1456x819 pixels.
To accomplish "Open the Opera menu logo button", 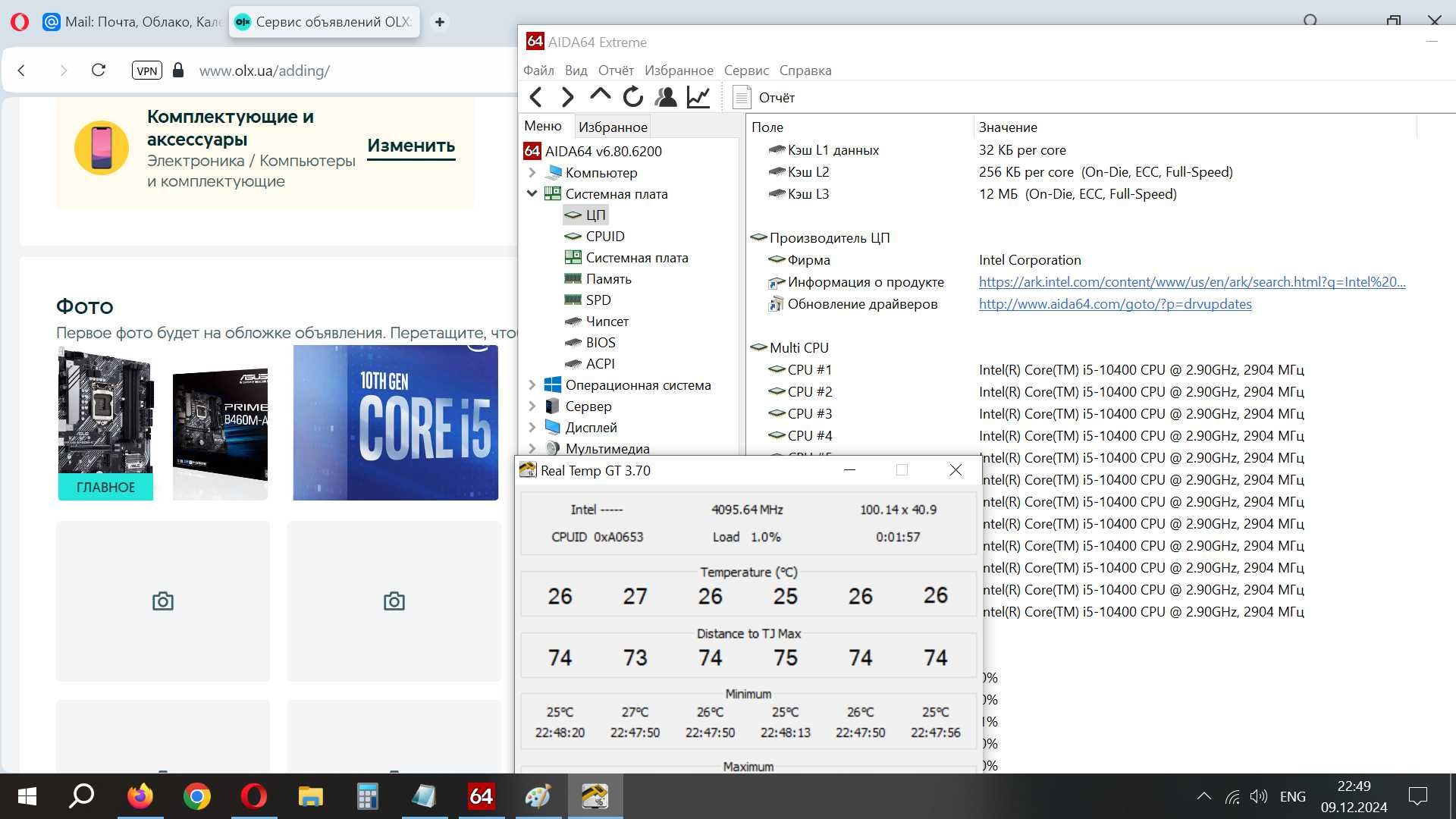I will [x=20, y=22].
